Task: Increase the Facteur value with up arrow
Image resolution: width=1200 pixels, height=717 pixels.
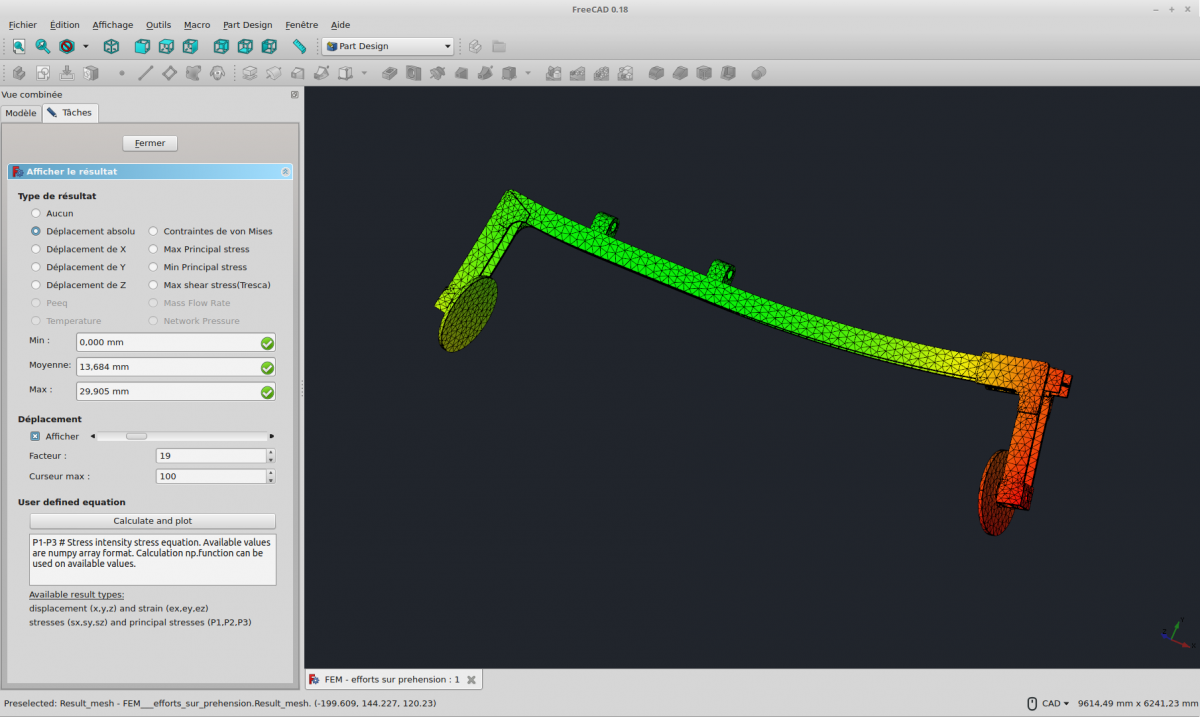Action: pyautogui.click(x=270, y=452)
